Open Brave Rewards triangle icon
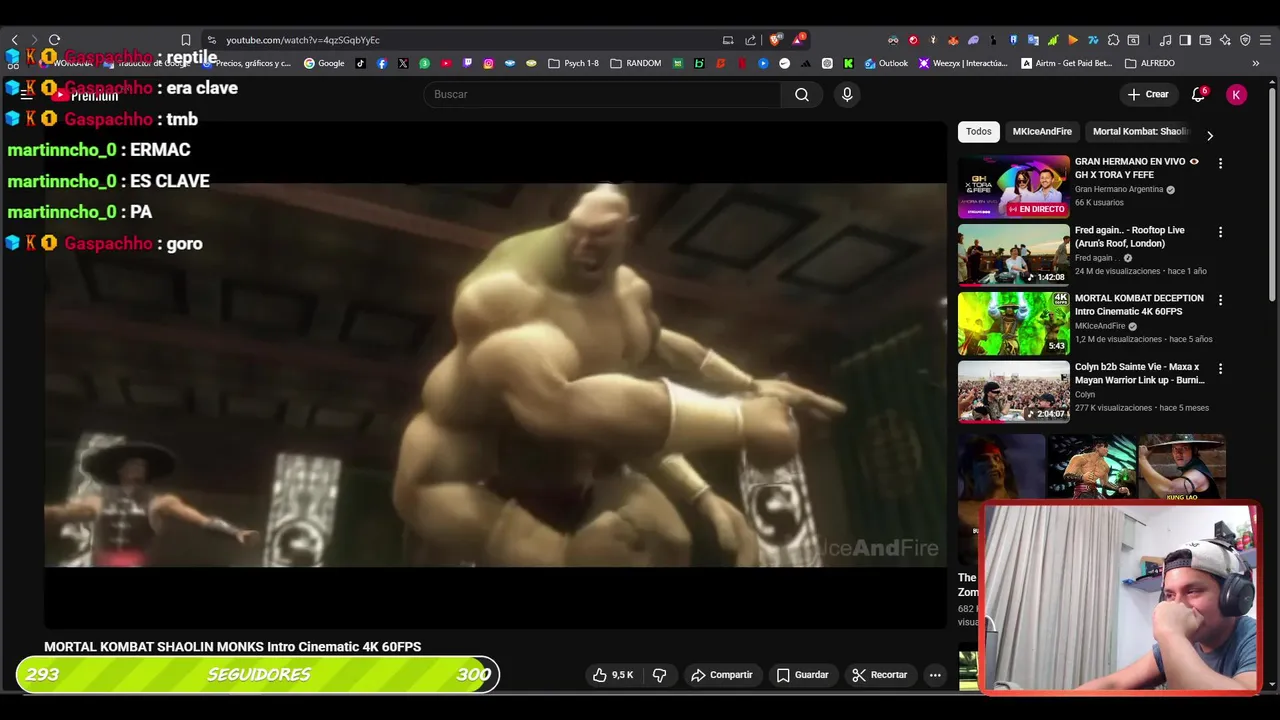Screen dimensions: 1280x720 (x=798, y=40)
